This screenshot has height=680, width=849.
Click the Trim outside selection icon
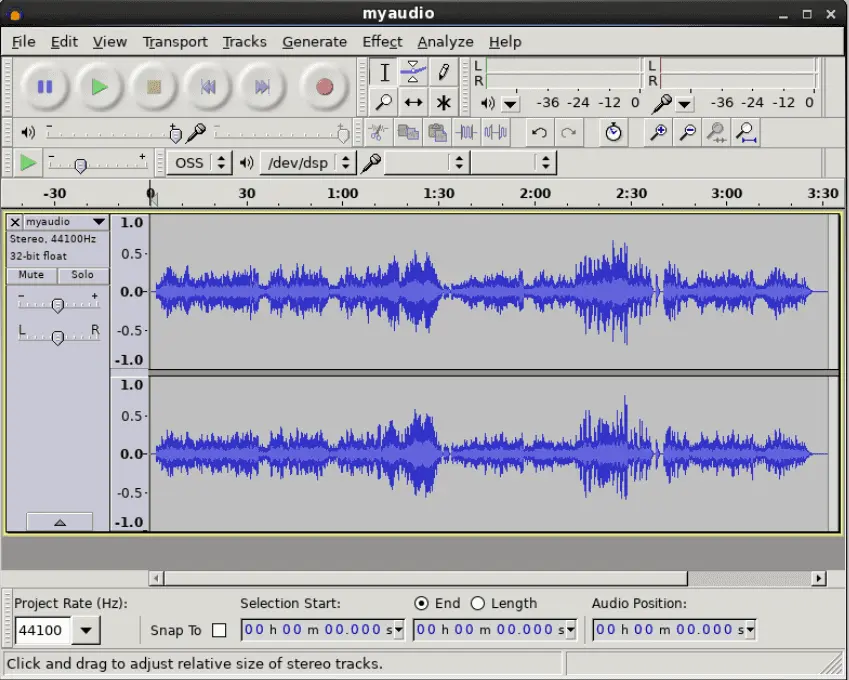pos(466,132)
